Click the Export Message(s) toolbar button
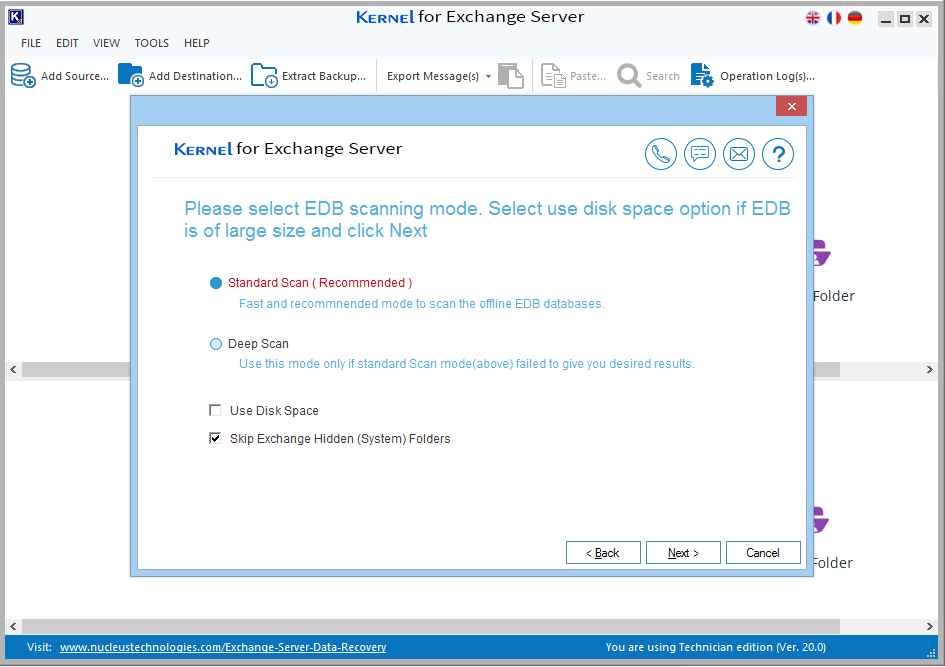 coord(433,76)
